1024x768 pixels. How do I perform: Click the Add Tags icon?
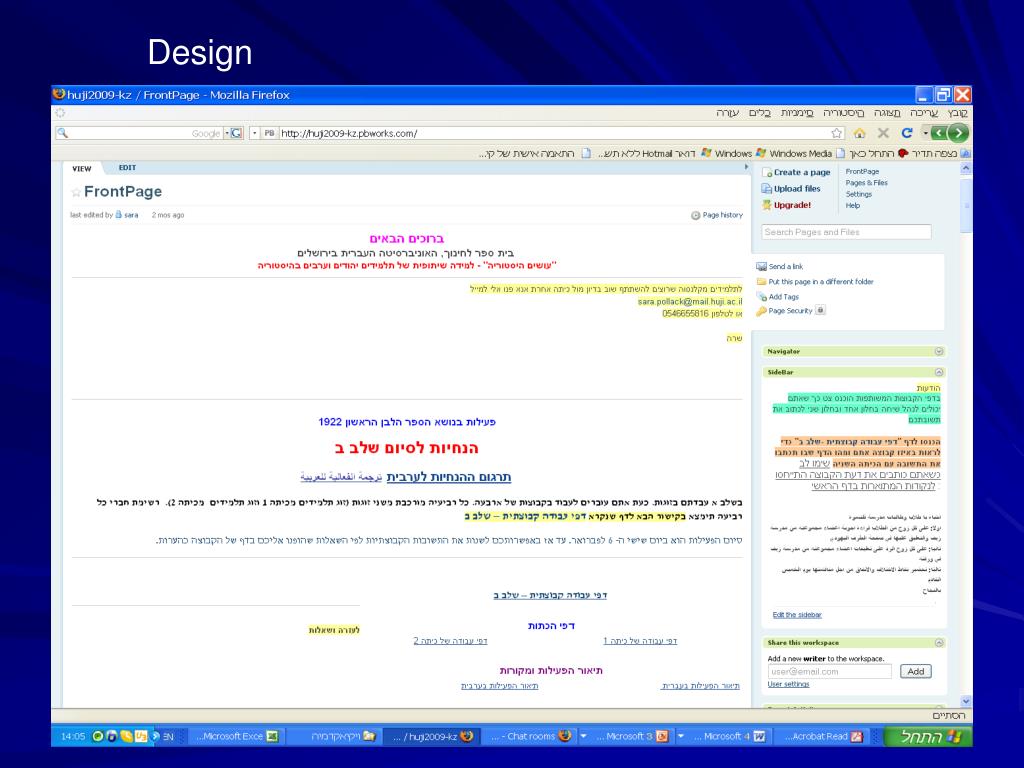[761, 296]
